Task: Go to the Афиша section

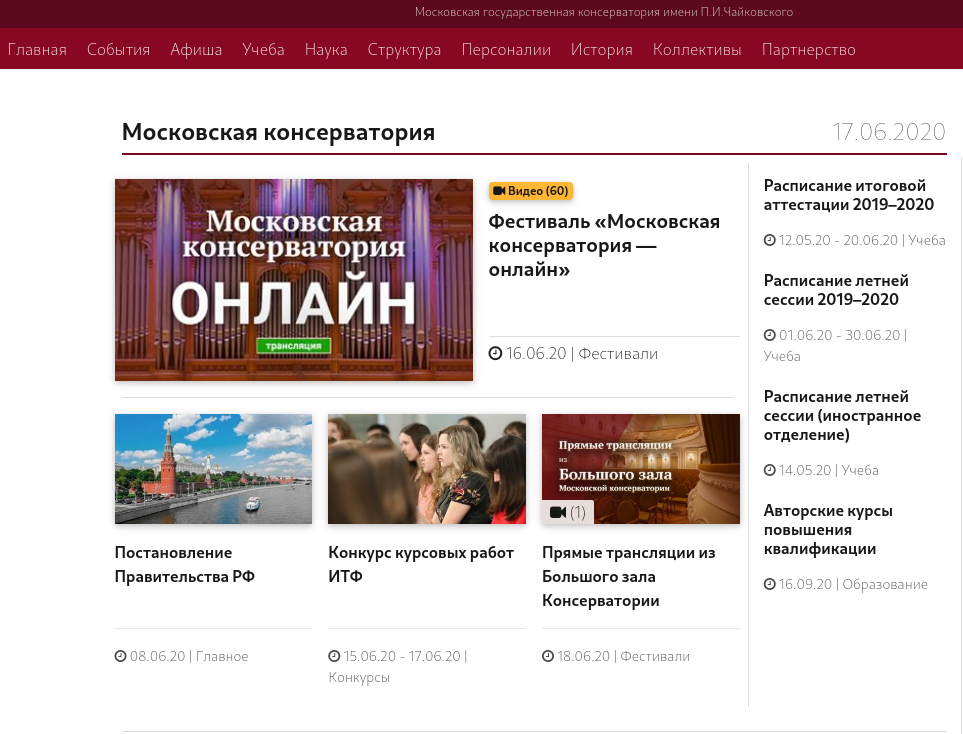Action: click(196, 50)
